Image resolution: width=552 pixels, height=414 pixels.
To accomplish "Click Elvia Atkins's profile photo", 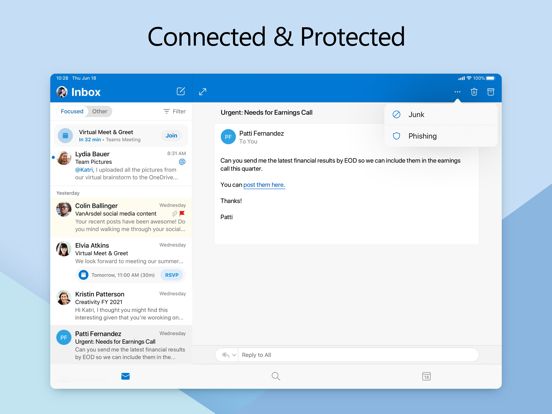I will click(64, 249).
